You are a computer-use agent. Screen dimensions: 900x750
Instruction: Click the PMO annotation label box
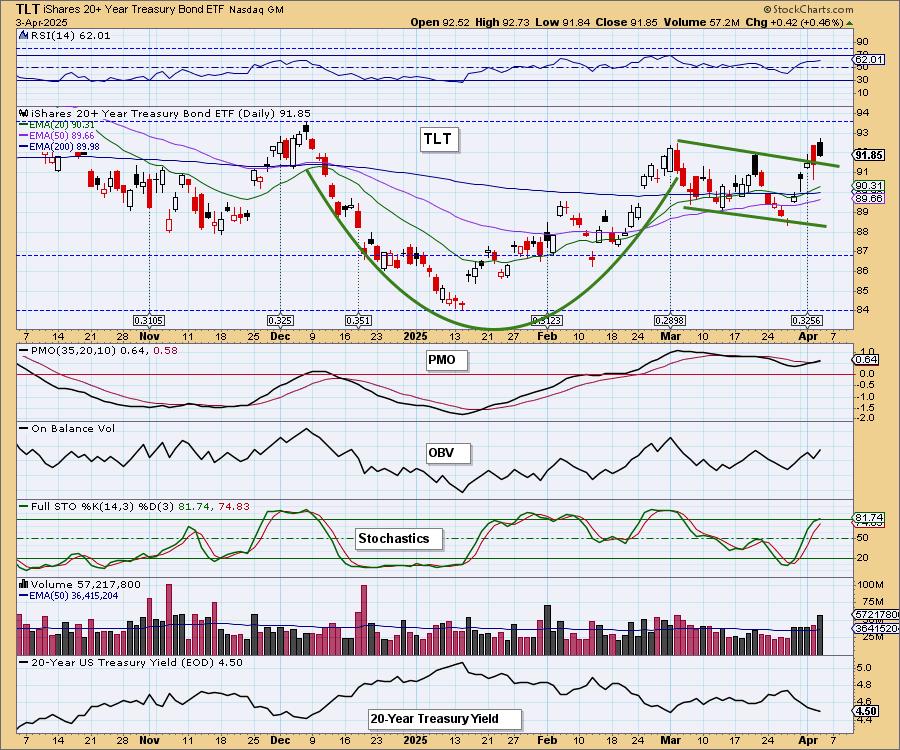447,360
